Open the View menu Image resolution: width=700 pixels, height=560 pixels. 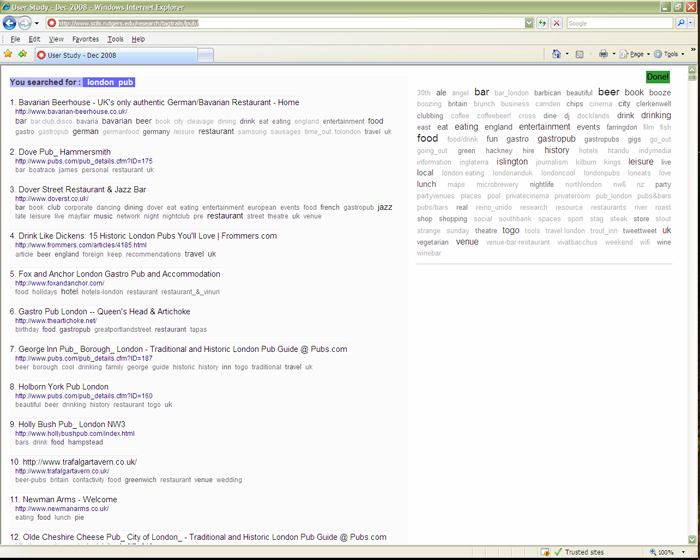point(56,39)
